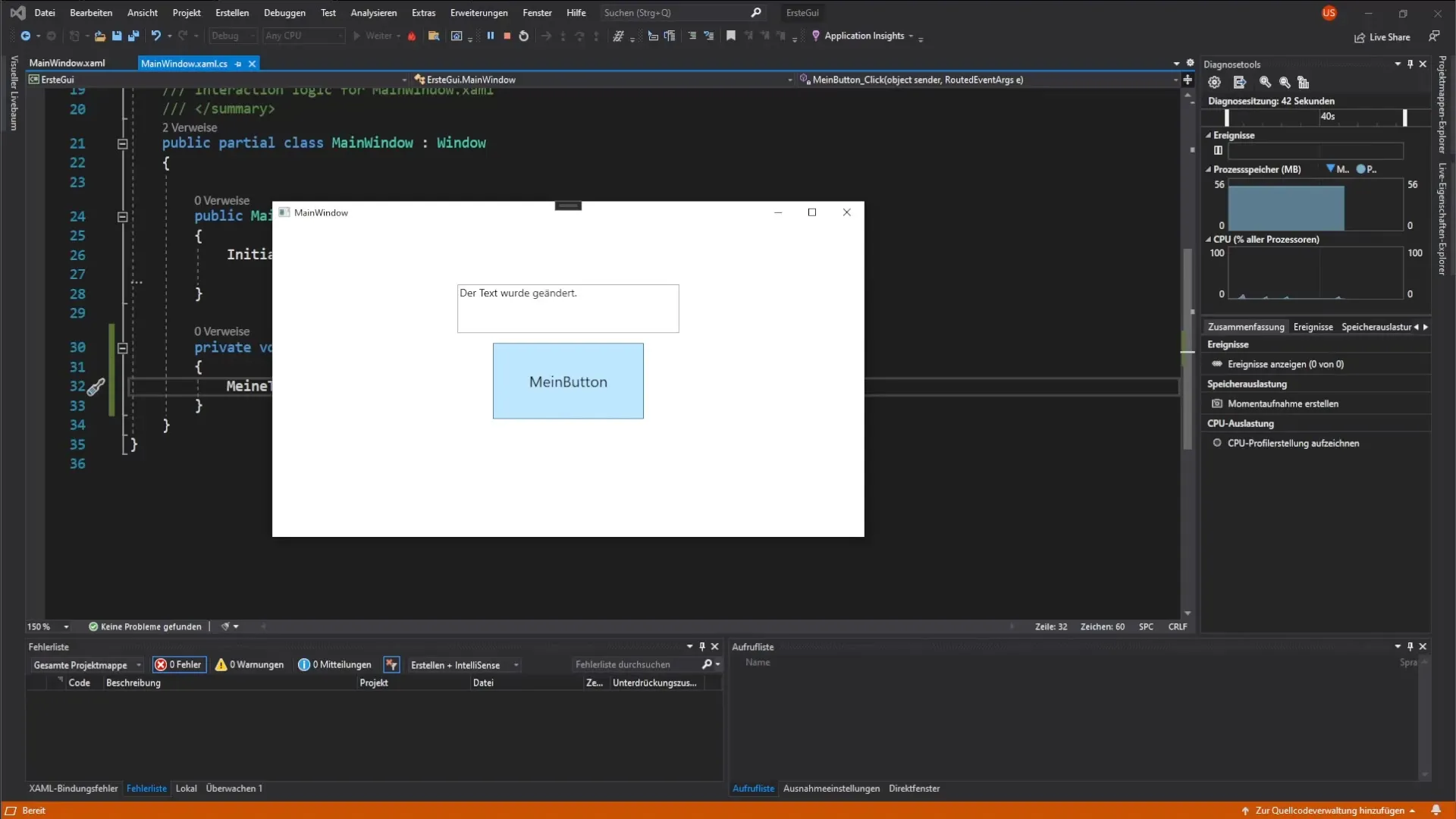
Task: Collapse the MainWindow class at line 21
Action: 122,143
